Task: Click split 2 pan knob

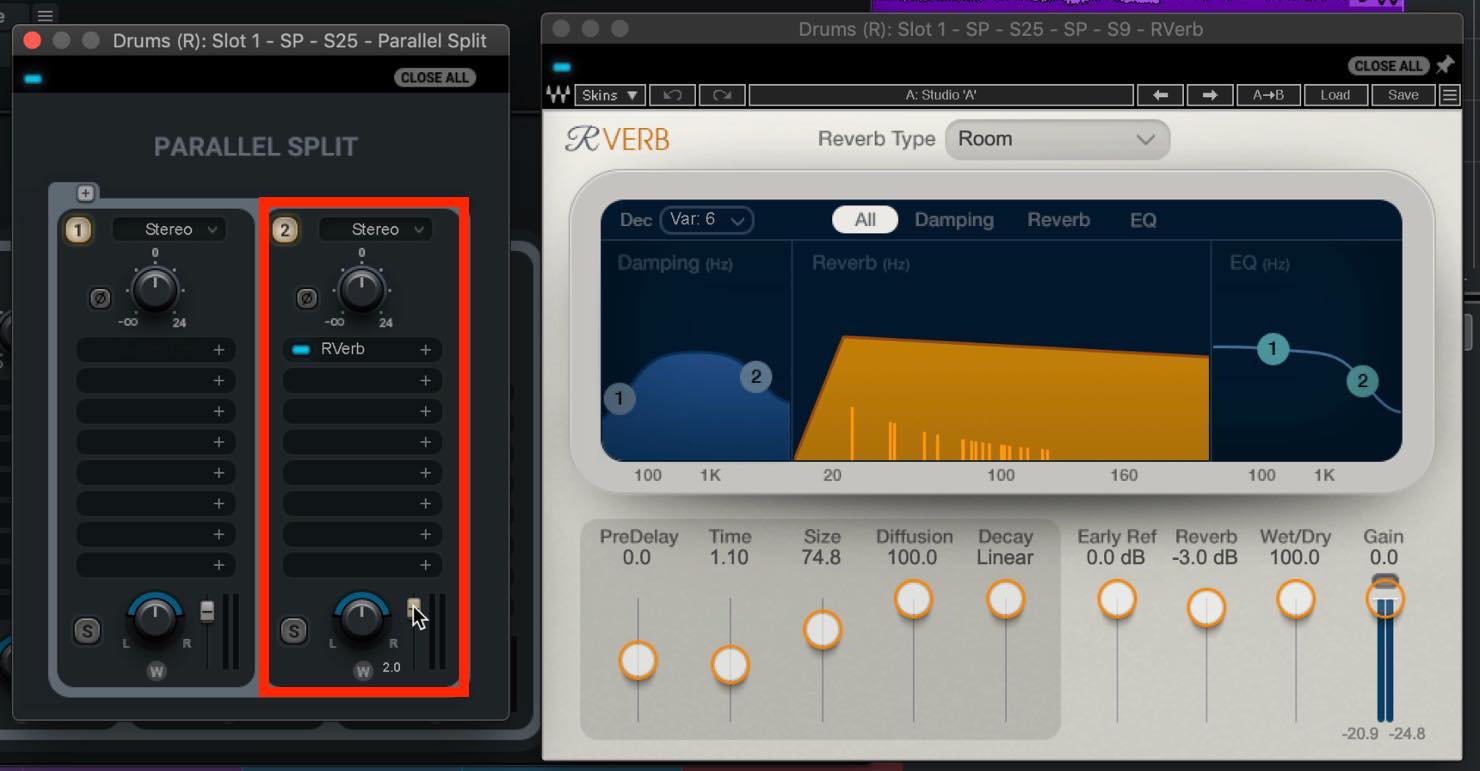Action: coord(361,620)
